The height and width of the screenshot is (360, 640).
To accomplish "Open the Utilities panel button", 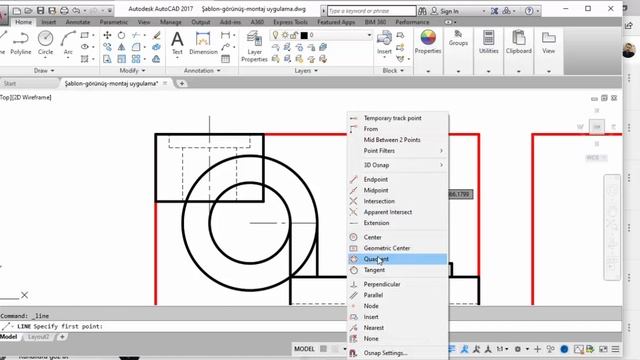I will tap(488, 43).
